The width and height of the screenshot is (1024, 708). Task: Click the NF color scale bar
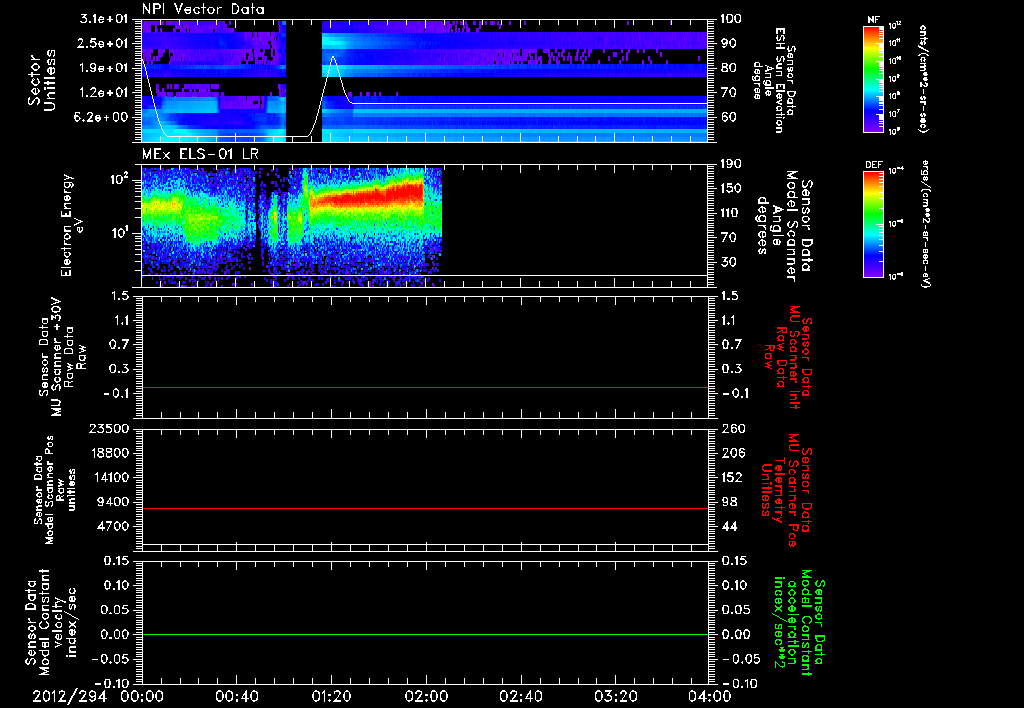873,79
